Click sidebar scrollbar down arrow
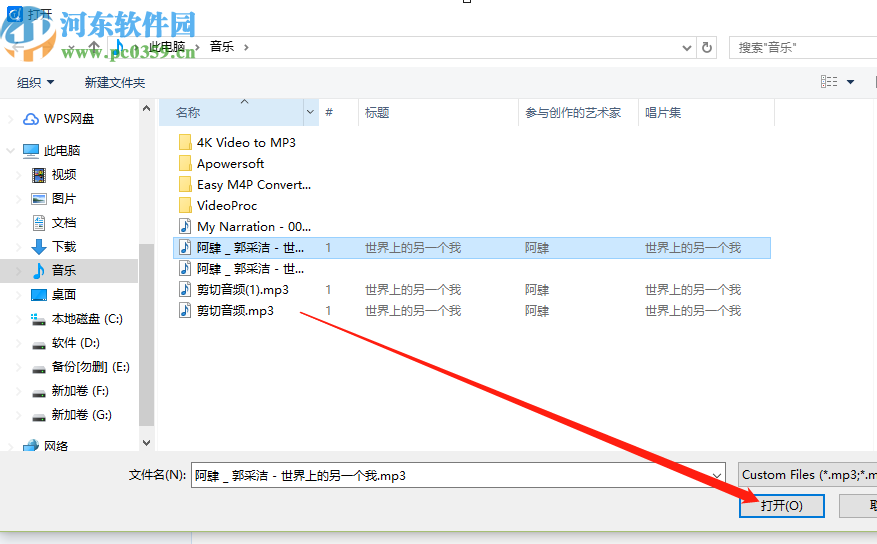Screen dimensions: 877x544 [x=147, y=443]
